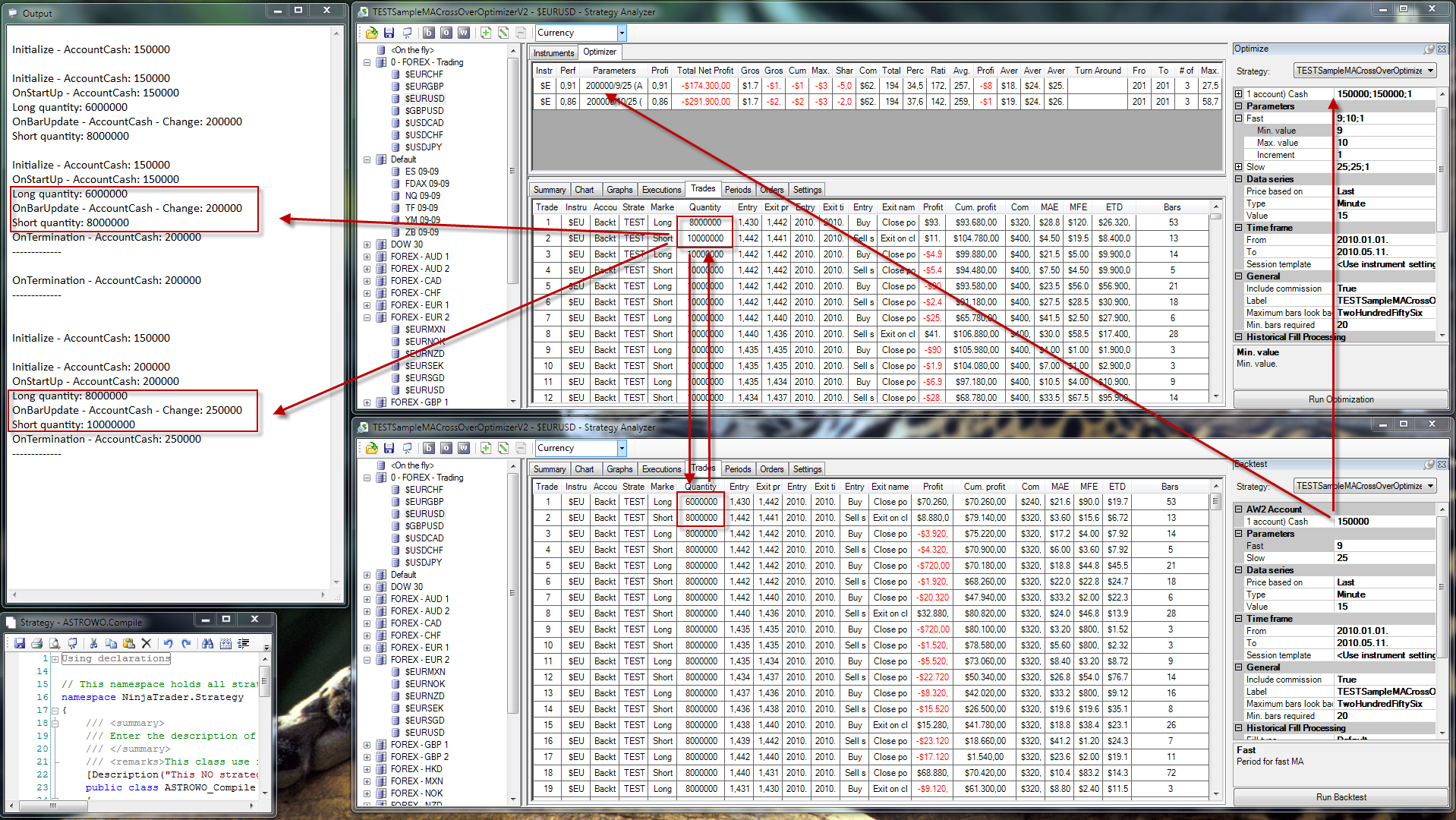The height and width of the screenshot is (820, 1456).
Task: Open the Currency dropdown in upper Strategy Analyzer
Action: pyautogui.click(x=622, y=33)
